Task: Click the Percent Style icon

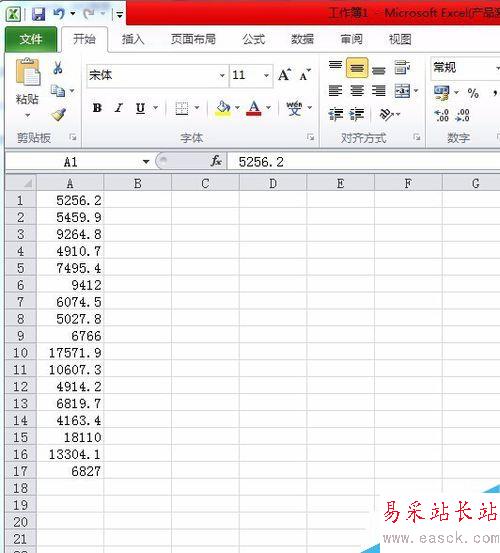Action: pyautogui.click(x=473, y=93)
